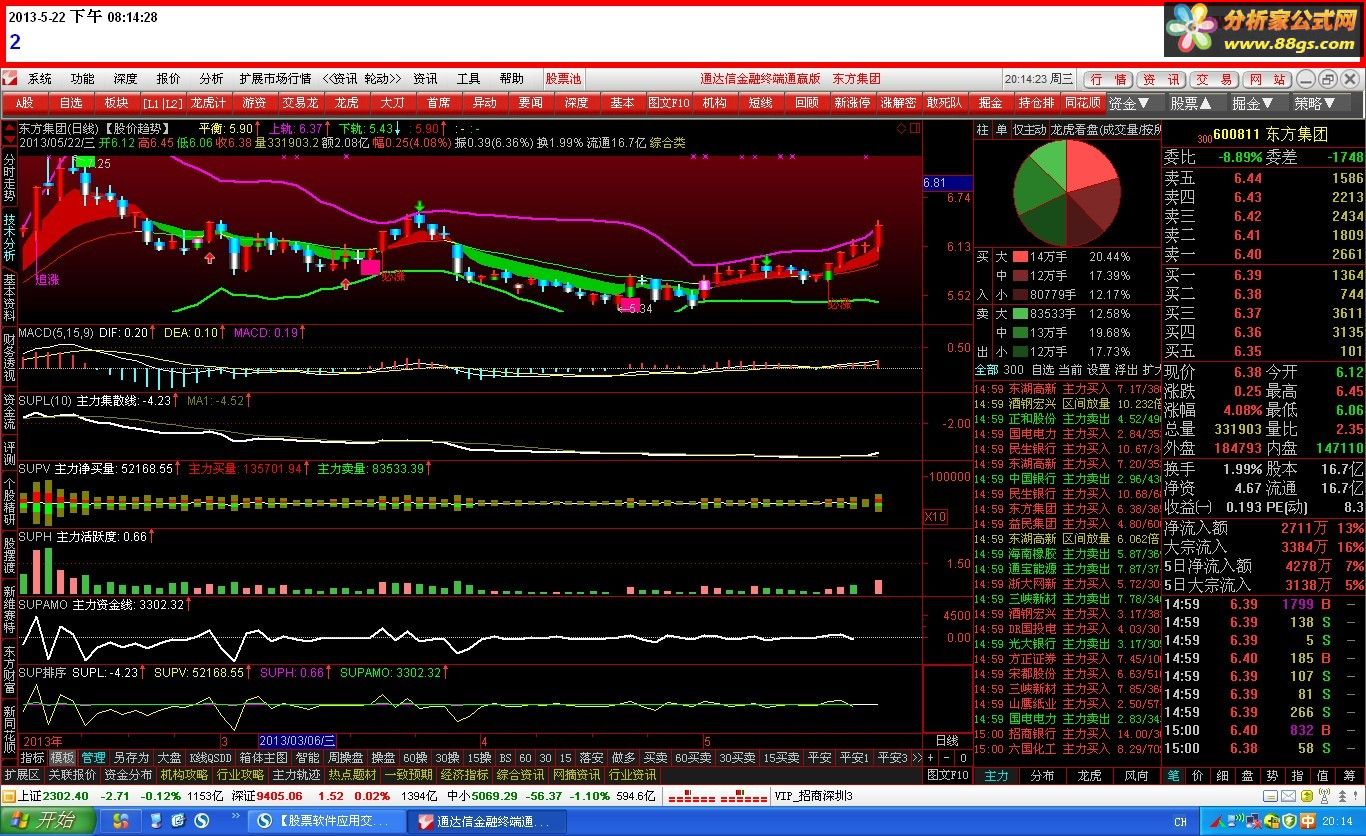Click the 笔 tab under quote panel
The height and width of the screenshot is (836, 1366).
[x=1173, y=775]
